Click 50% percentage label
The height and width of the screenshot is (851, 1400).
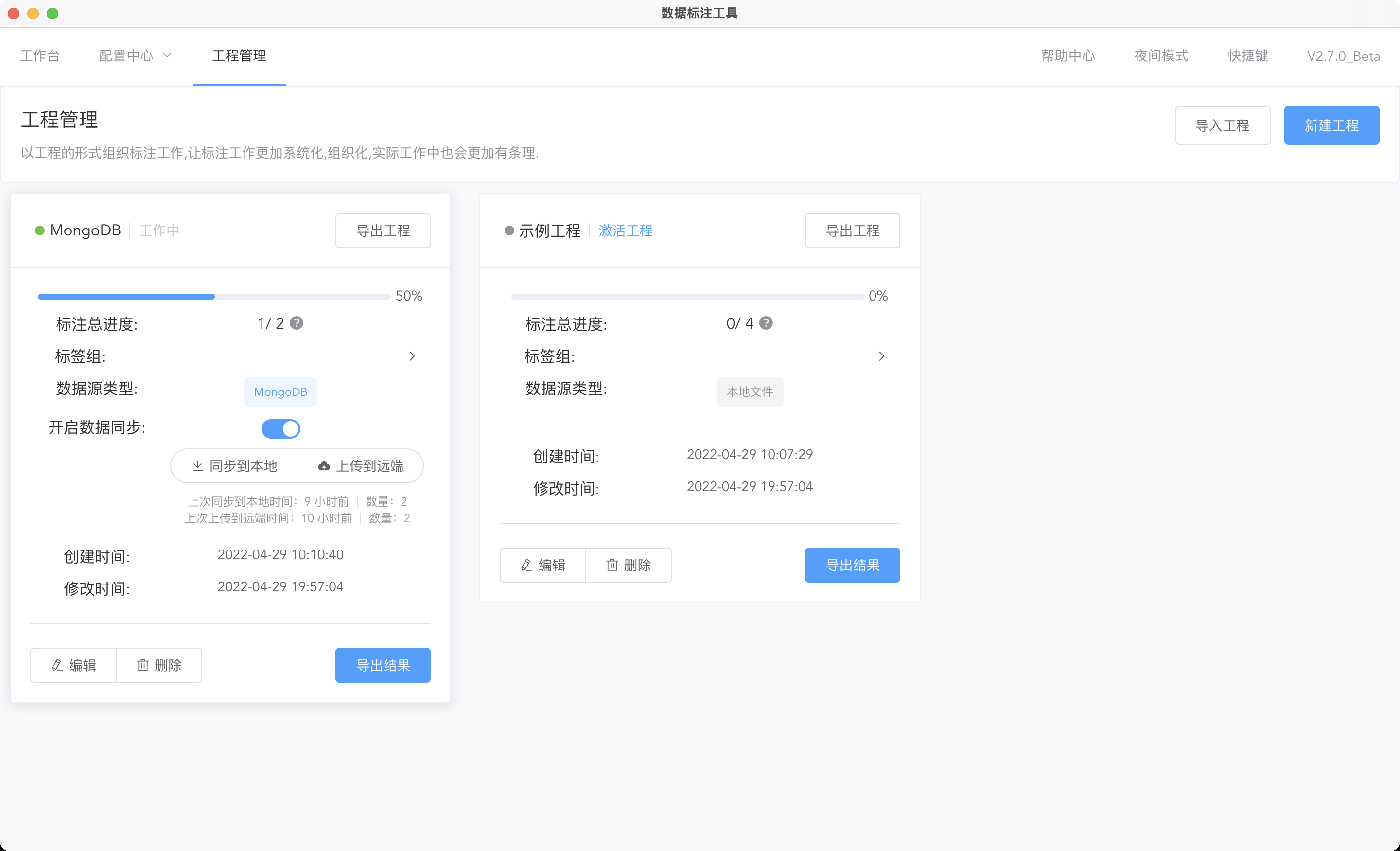pos(409,296)
